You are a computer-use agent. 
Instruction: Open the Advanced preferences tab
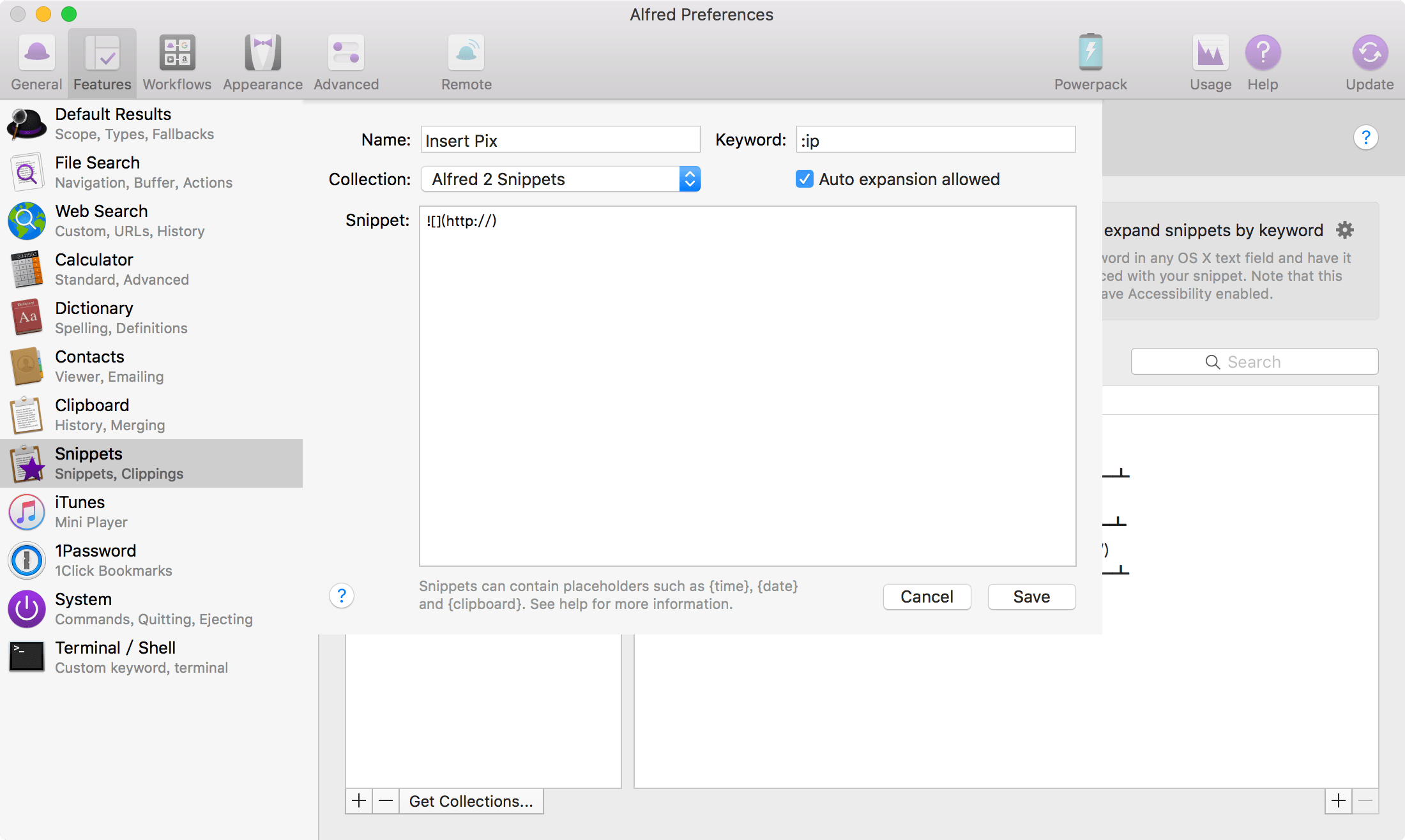click(346, 63)
